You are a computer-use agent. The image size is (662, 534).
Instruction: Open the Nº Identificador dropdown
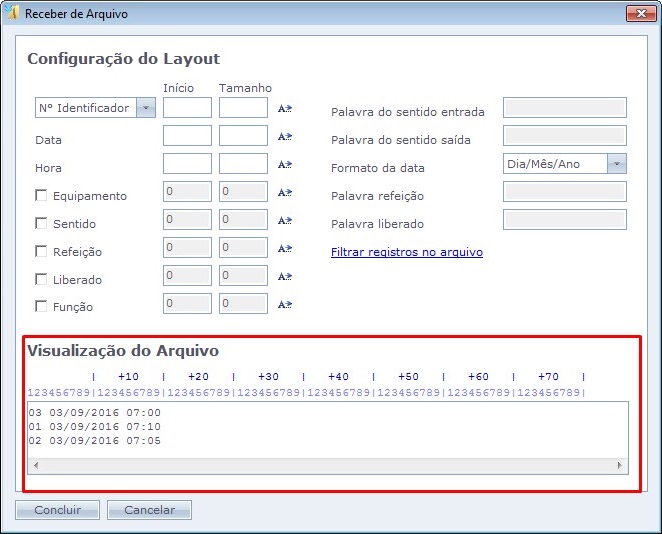pyautogui.click(x=146, y=108)
